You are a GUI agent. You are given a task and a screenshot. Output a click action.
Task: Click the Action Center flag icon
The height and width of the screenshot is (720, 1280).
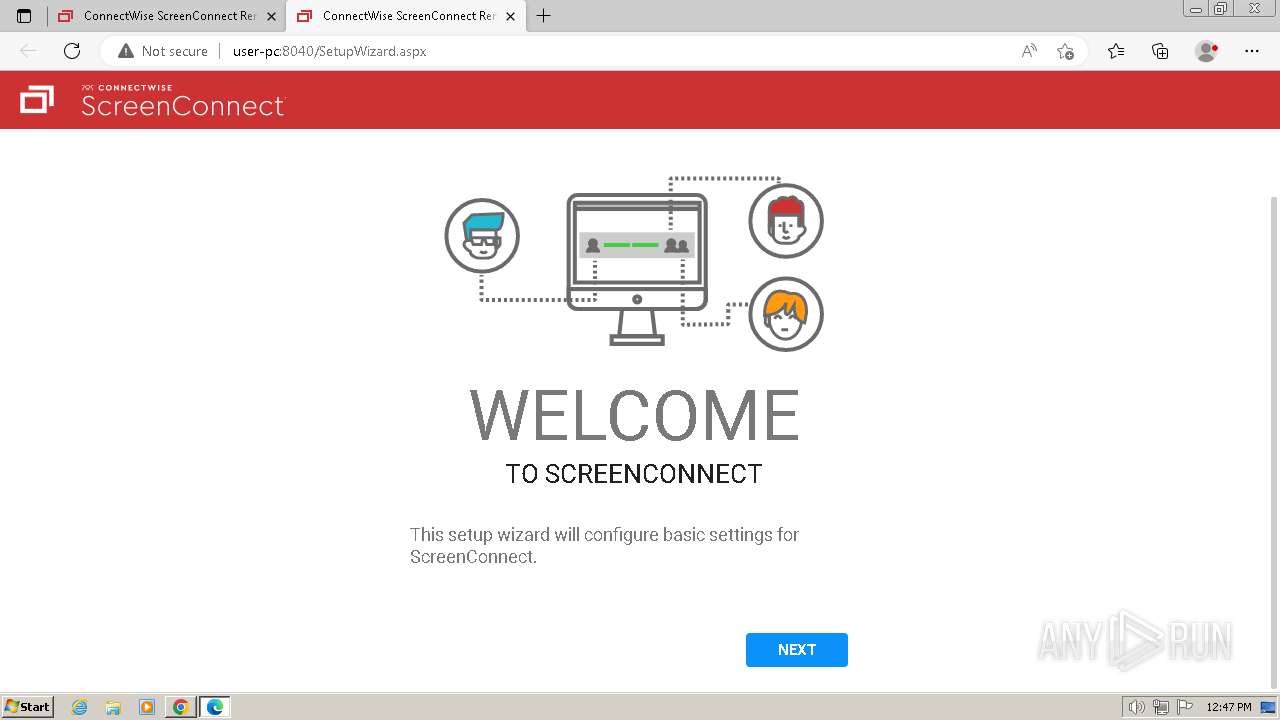point(1185,707)
